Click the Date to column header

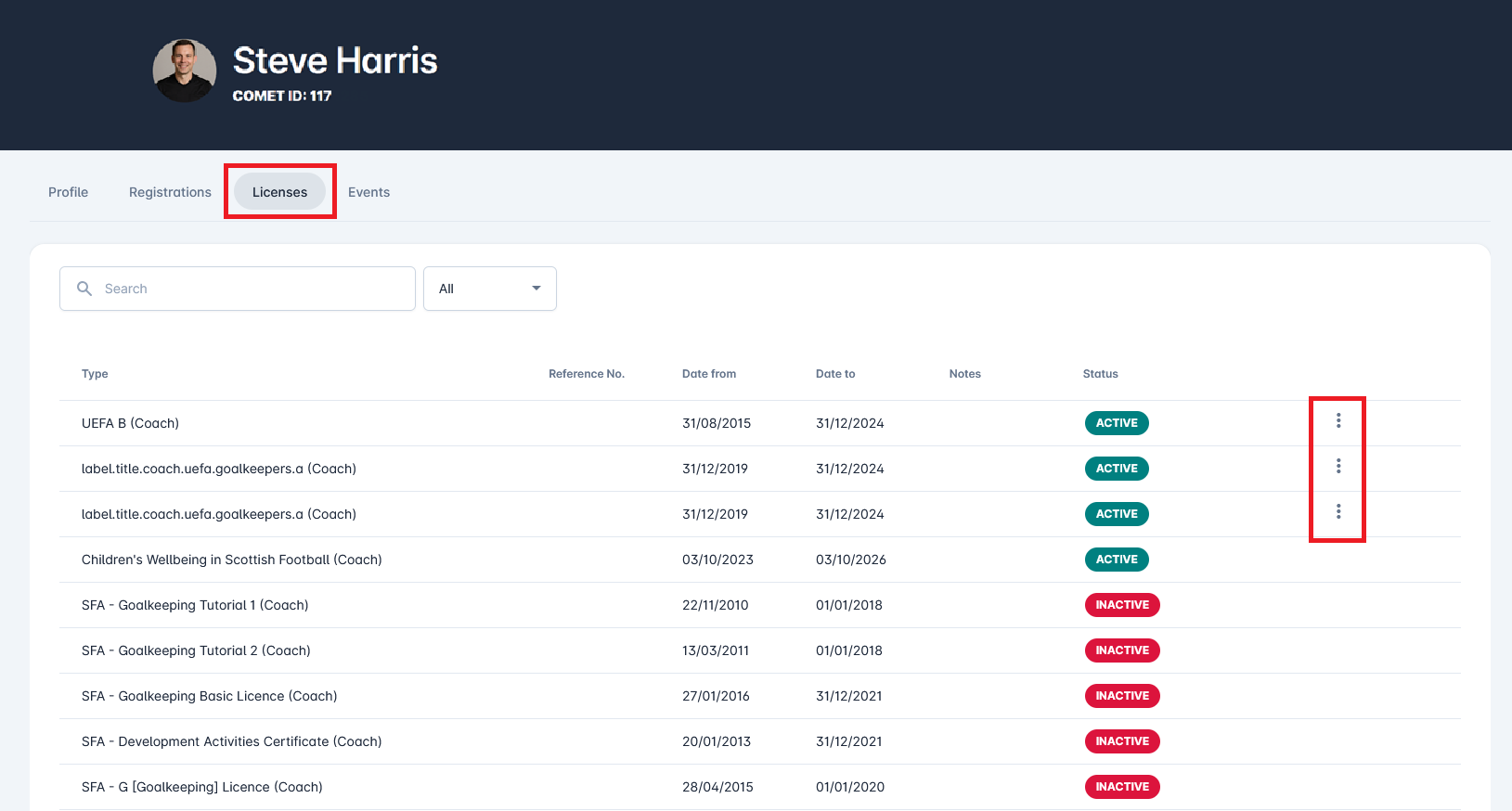point(834,374)
